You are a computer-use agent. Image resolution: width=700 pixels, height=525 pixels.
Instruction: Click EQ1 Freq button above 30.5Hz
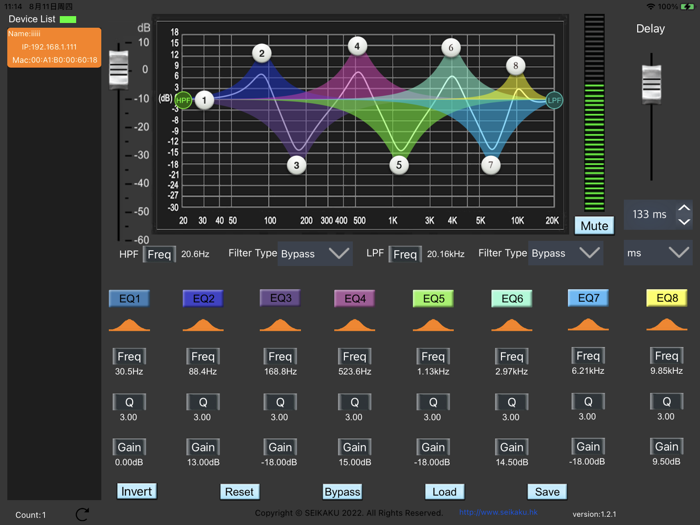tap(129, 357)
